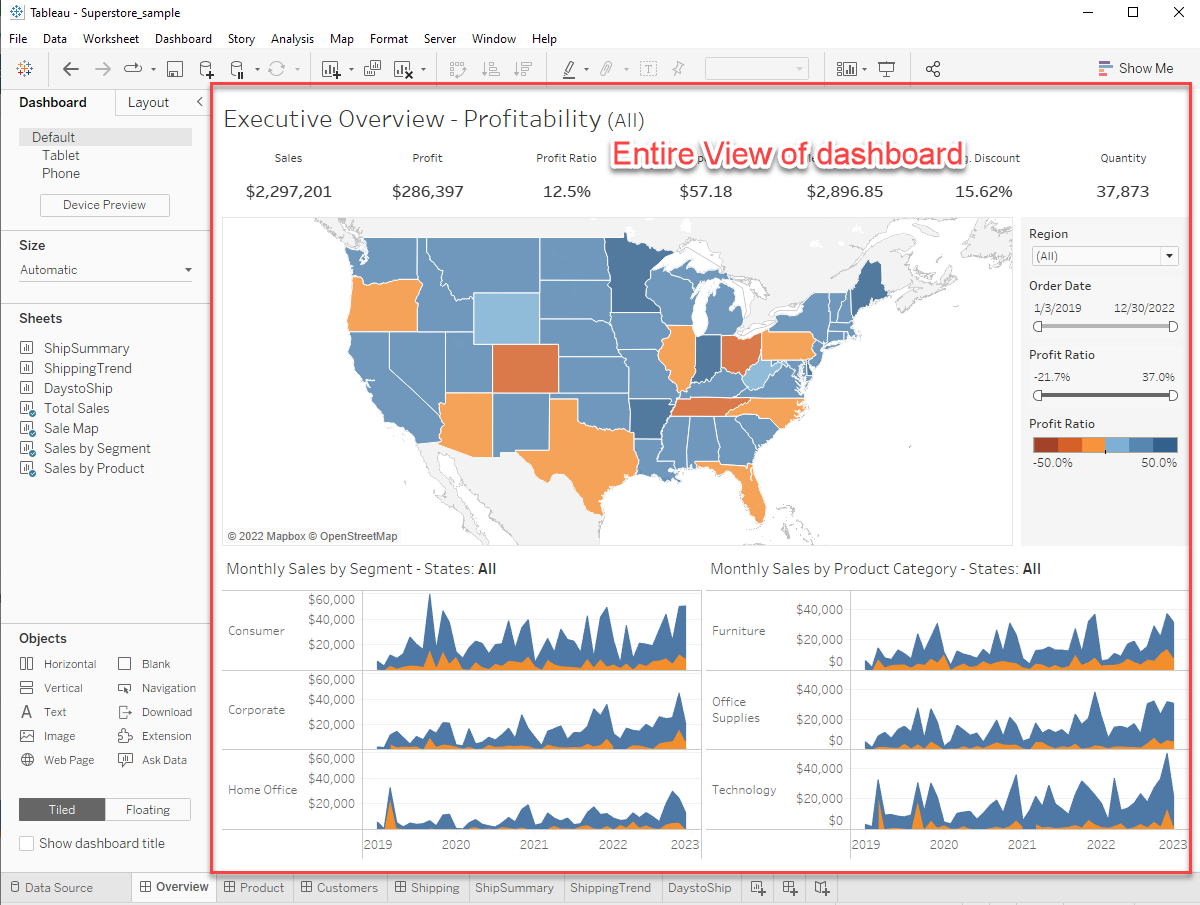The height and width of the screenshot is (905, 1200).
Task: Switch to the Product sheet tab
Action: click(254, 887)
